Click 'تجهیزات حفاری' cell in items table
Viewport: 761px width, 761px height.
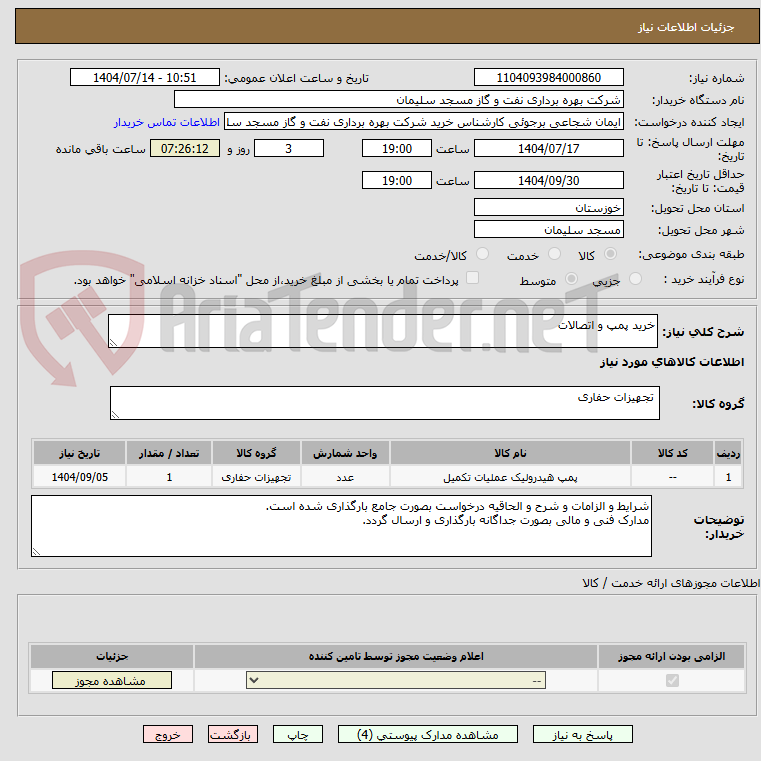[x=256, y=478]
